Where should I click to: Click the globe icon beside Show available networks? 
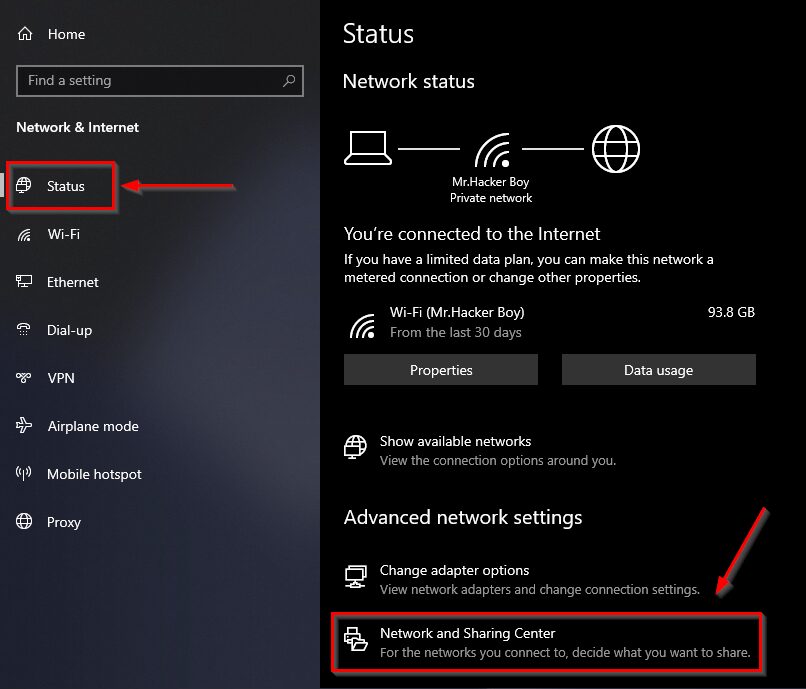[355, 448]
